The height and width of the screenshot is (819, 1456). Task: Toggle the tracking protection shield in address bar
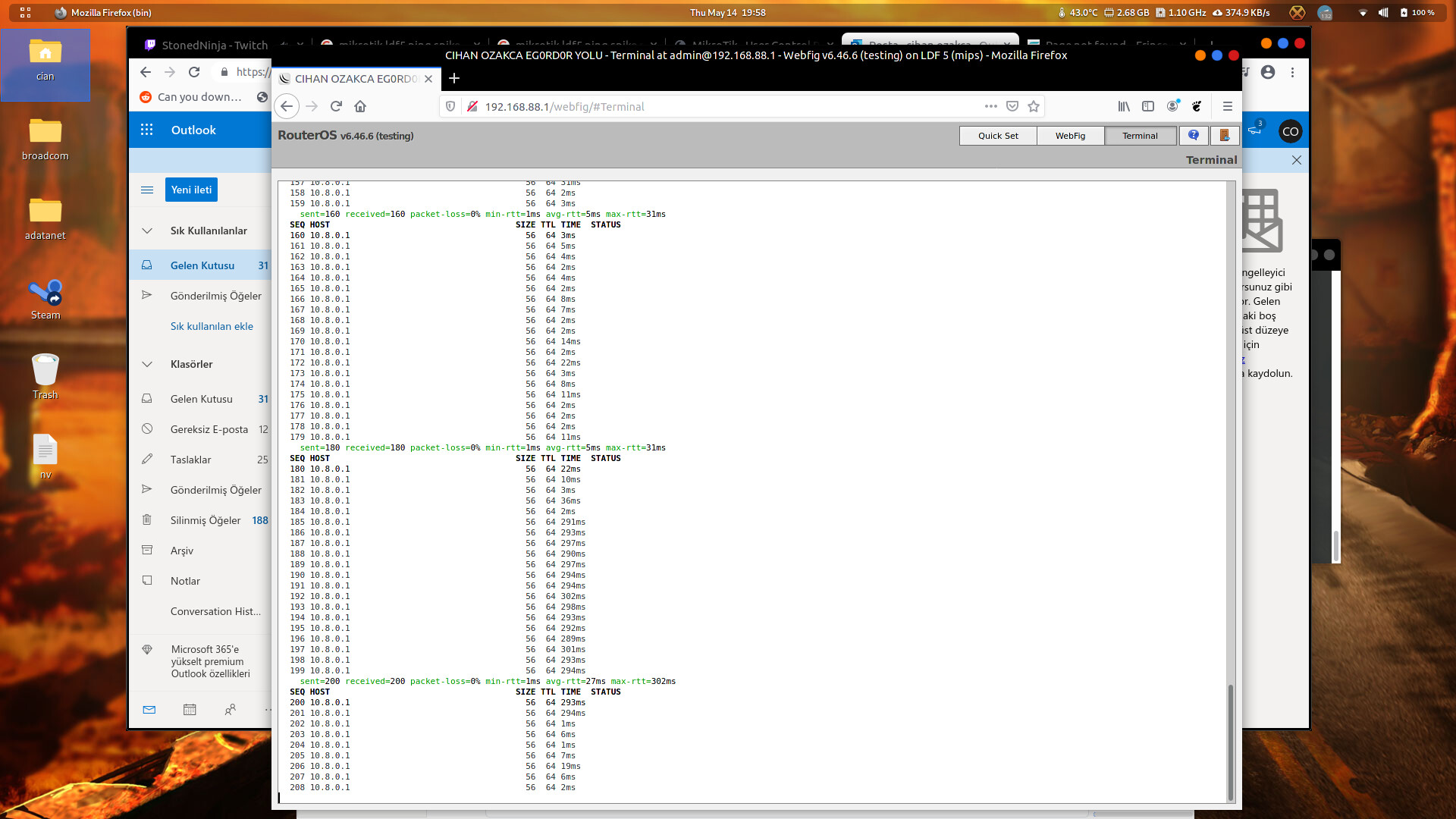pyautogui.click(x=450, y=106)
